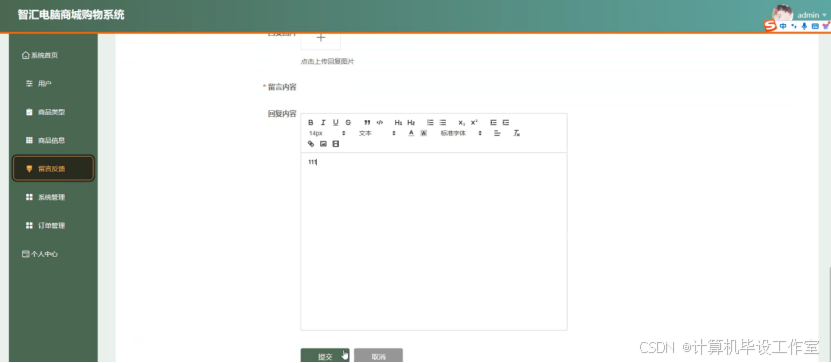Viewport: 831px width, 363px height.
Task: Apply Heading 1 style
Action: click(x=399, y=122)
